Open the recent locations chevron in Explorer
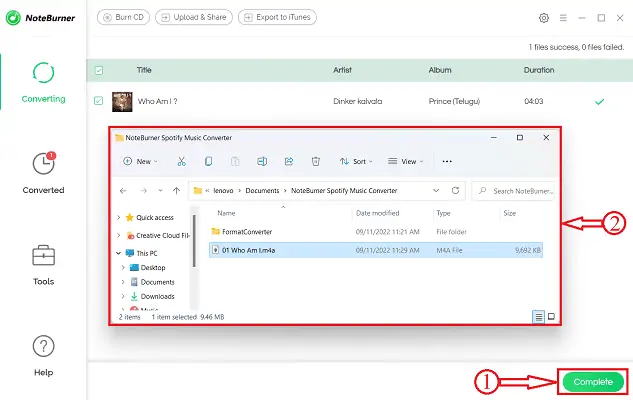 coord(160,191)
